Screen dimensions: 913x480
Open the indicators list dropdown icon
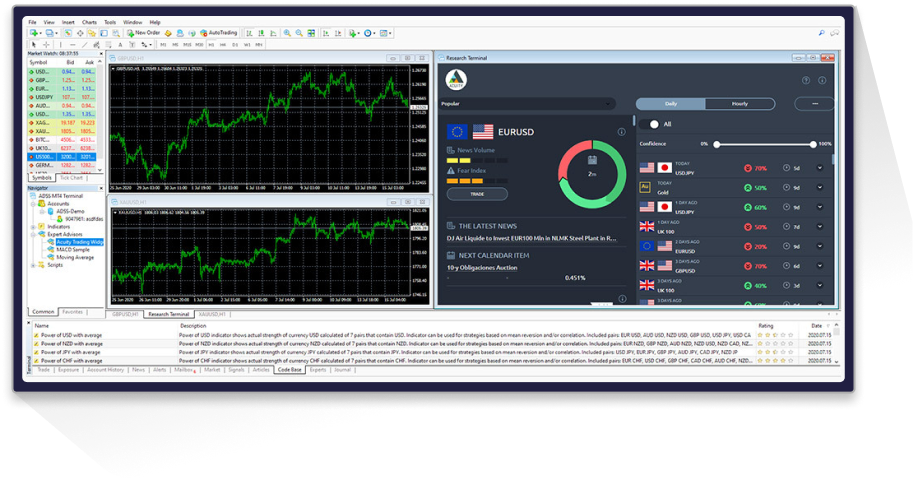tap(353, 33)
